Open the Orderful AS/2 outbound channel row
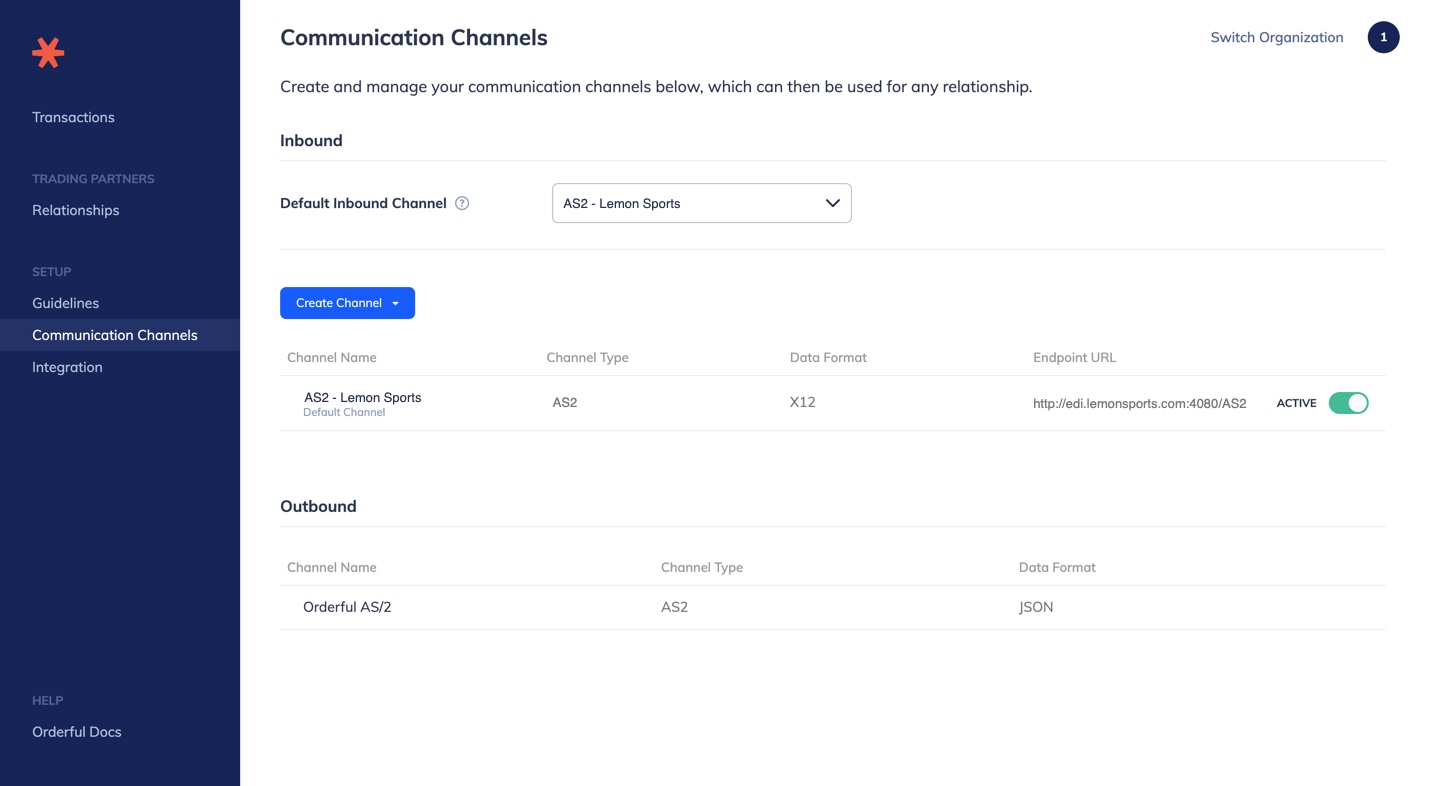Screen dimensions: 1439x786 347,607
